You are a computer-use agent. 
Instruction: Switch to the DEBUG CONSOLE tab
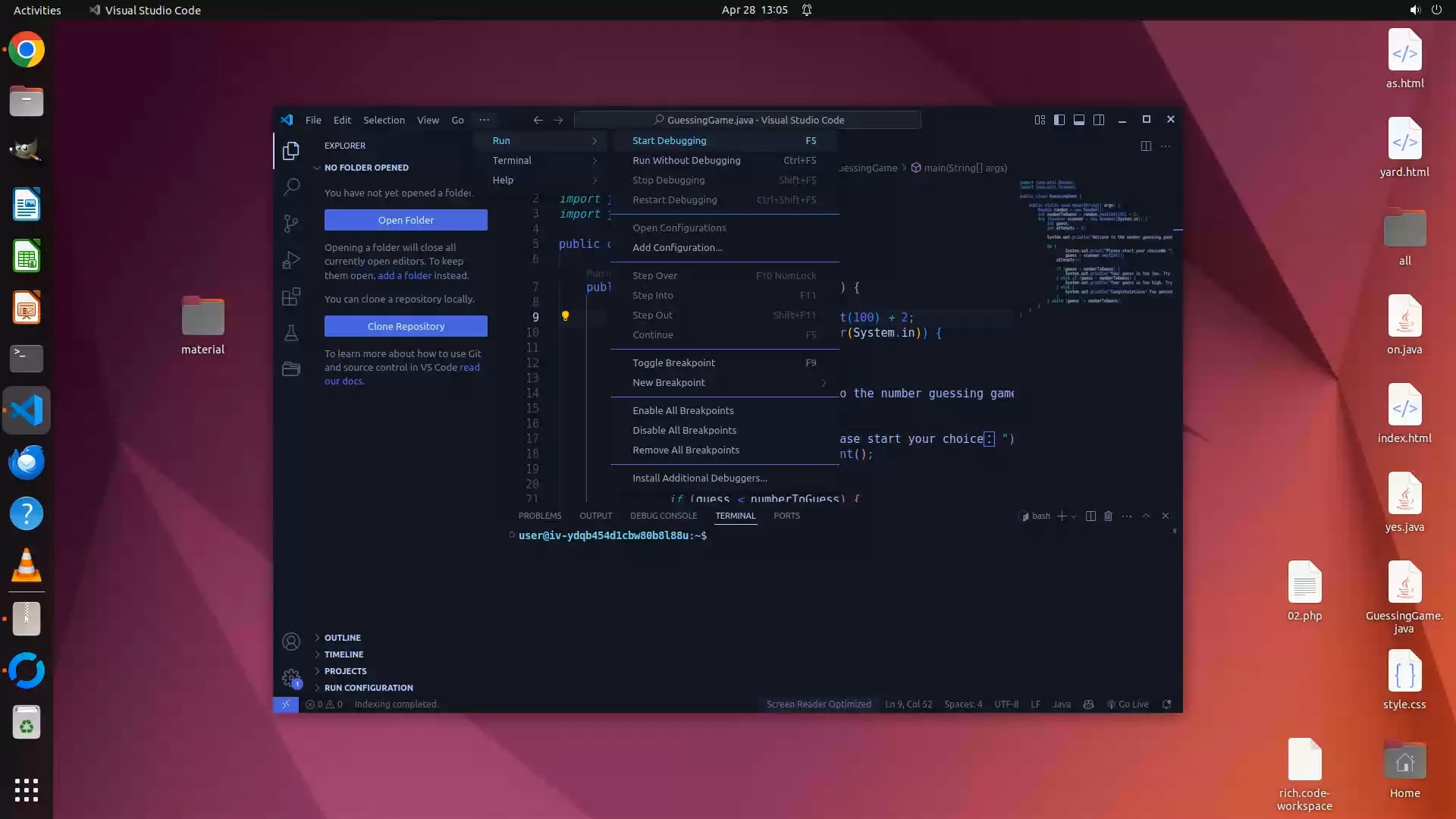click(664, 516)
